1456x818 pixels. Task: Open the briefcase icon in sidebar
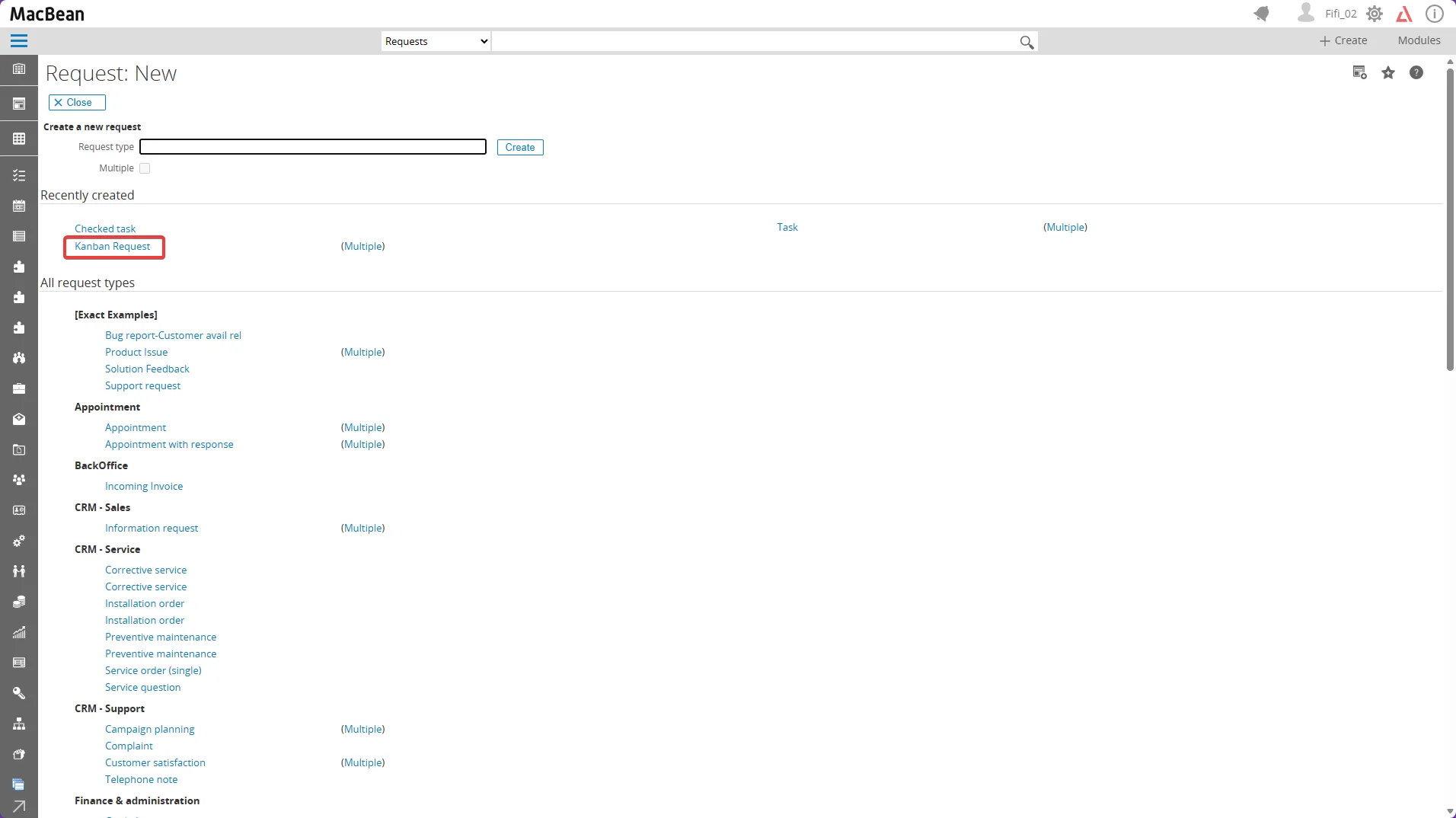19,388
